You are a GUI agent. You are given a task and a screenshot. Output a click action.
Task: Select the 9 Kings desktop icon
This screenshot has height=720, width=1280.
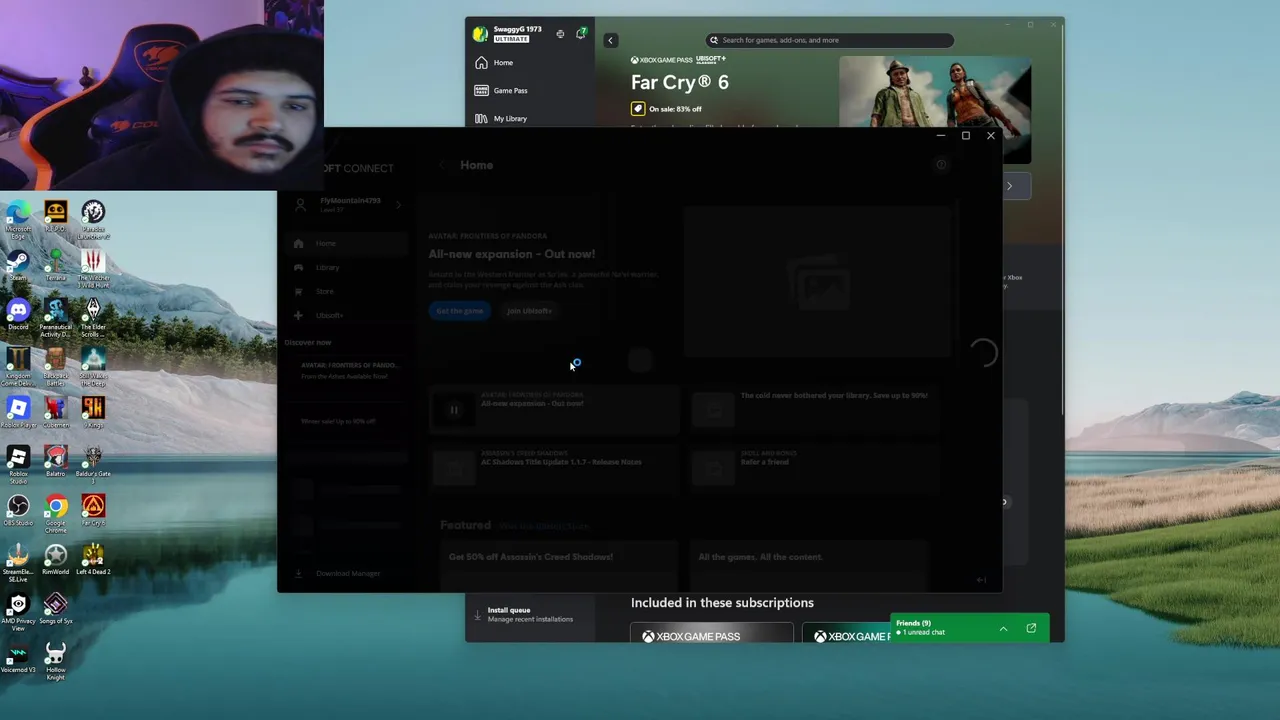[93, 412]
